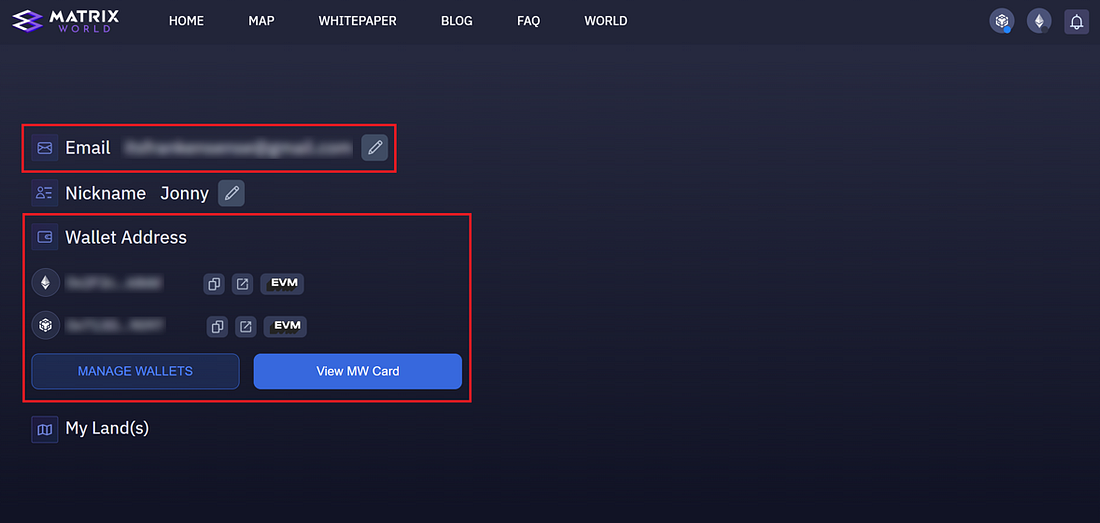Open the WHITEPAPER link in navigation
The height and width of the screenshot is (523, 1100).
coord(357,21)
